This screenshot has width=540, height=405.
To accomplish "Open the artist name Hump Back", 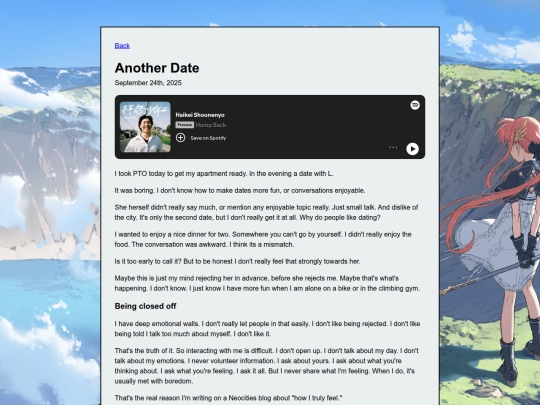I will 211,125.
